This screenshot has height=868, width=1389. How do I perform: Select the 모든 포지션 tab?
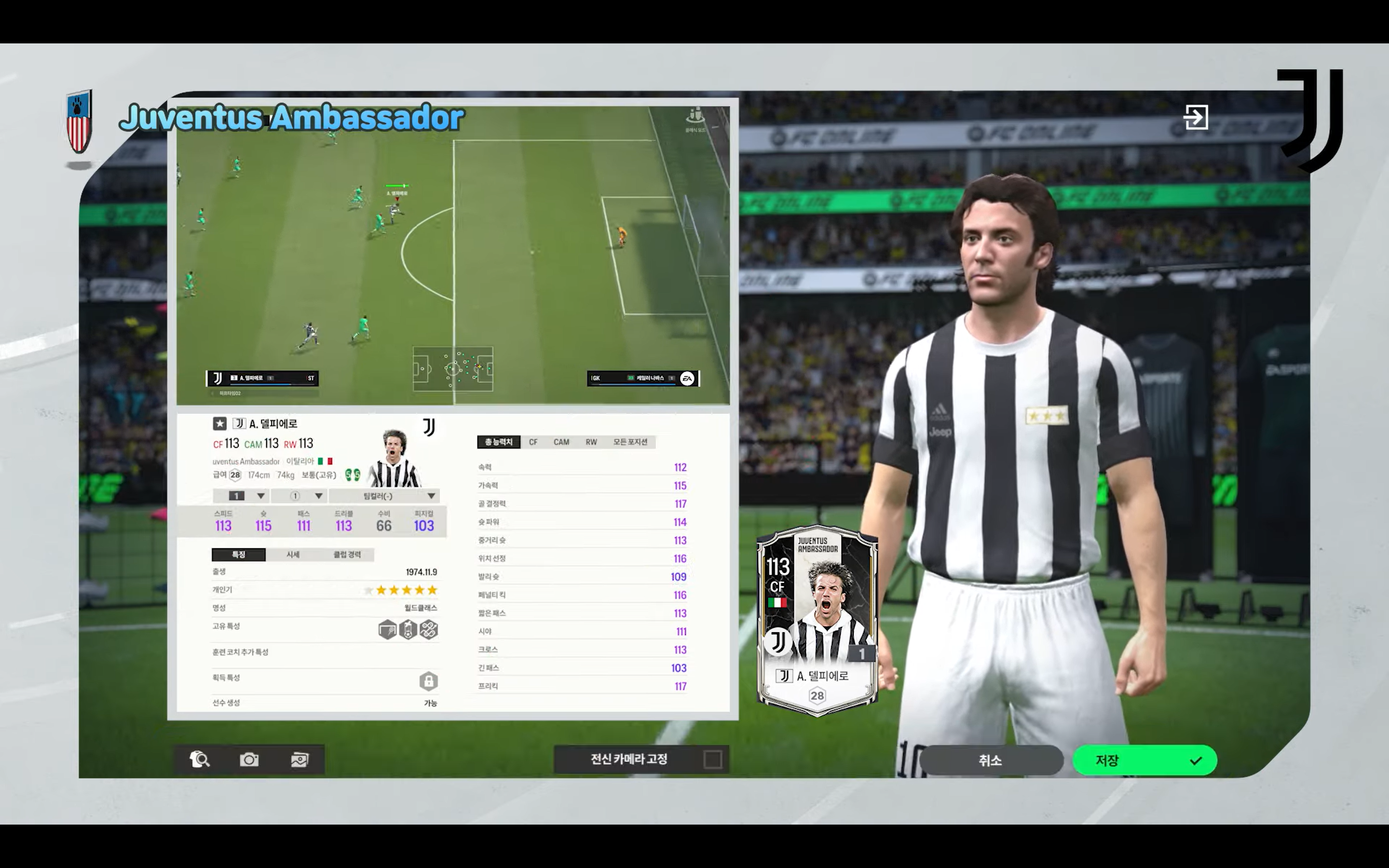tap(630, 442)
